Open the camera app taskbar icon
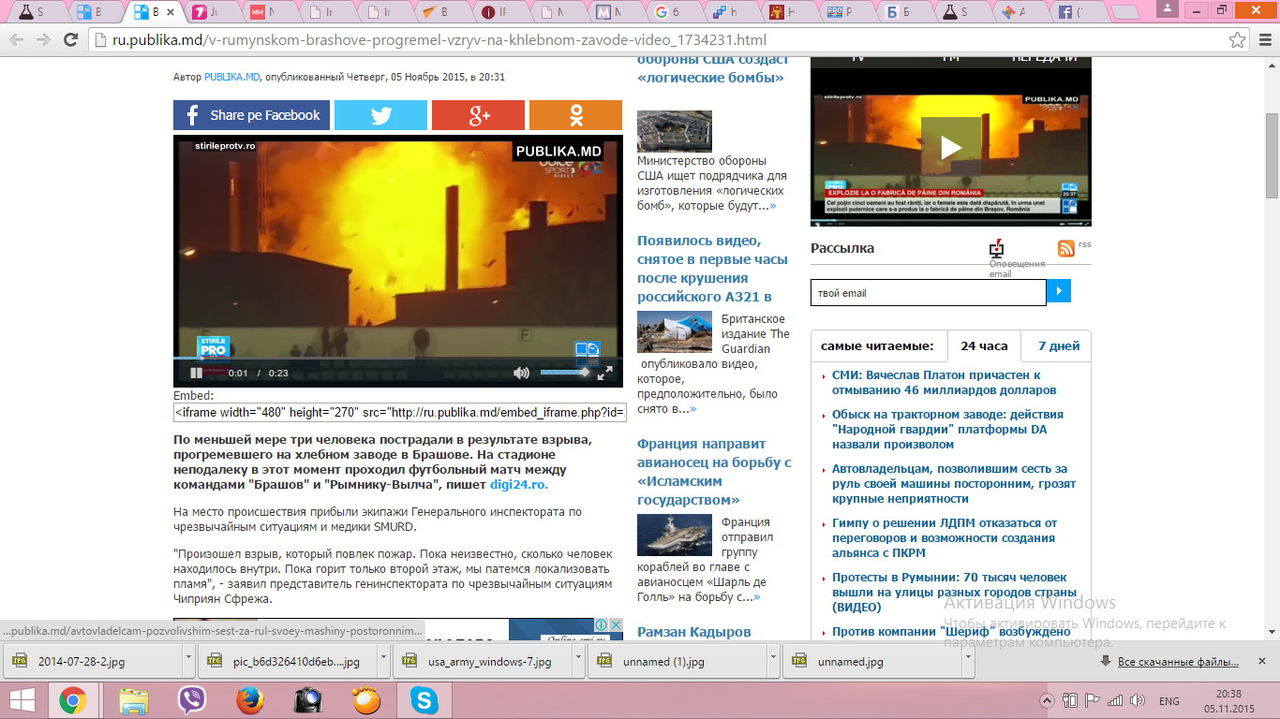This screenshot has width=1280, height=719. coord(308,701)
